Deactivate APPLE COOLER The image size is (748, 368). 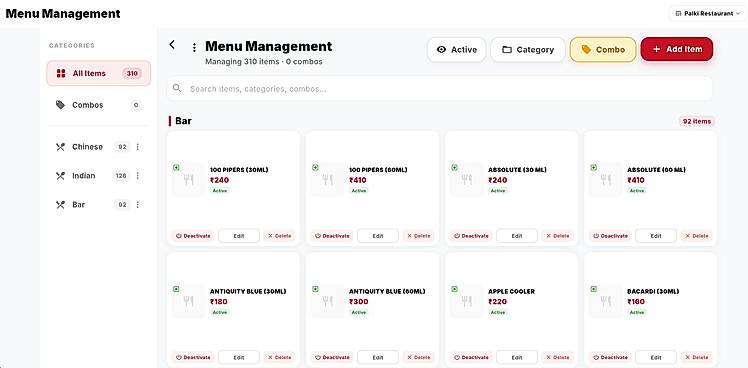pos(471,357)
